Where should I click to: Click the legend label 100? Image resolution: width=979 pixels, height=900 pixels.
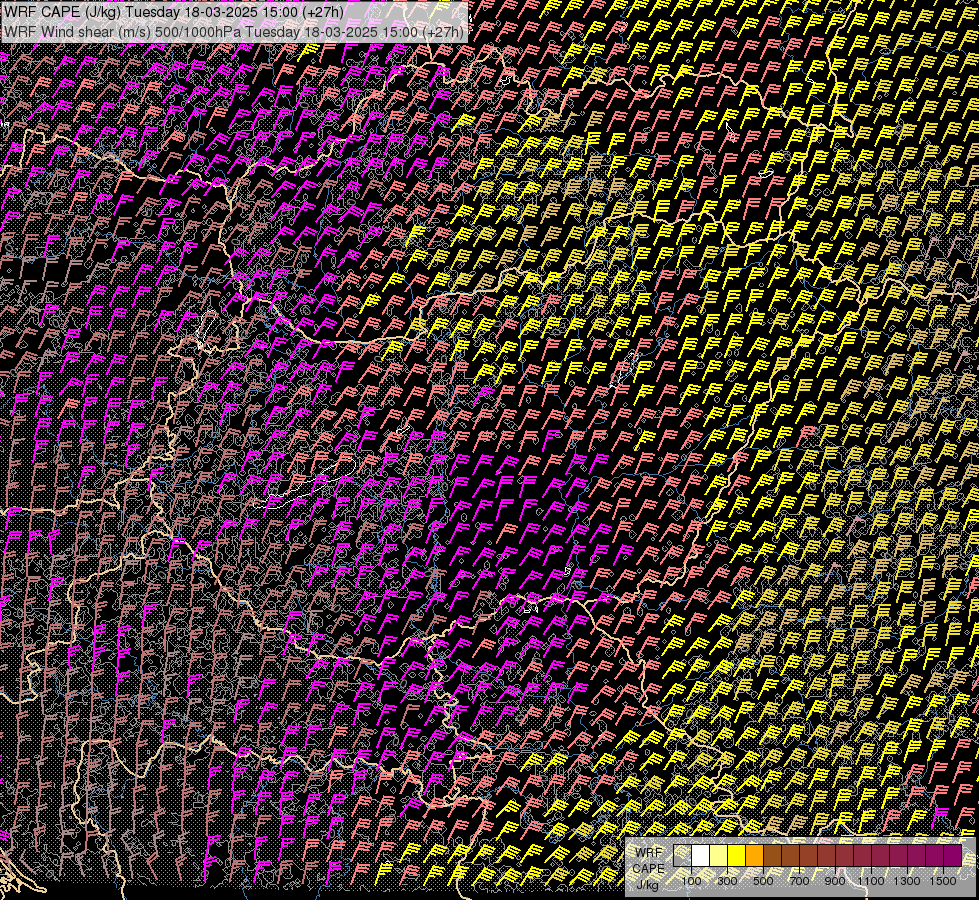click(x=691, y=881)
